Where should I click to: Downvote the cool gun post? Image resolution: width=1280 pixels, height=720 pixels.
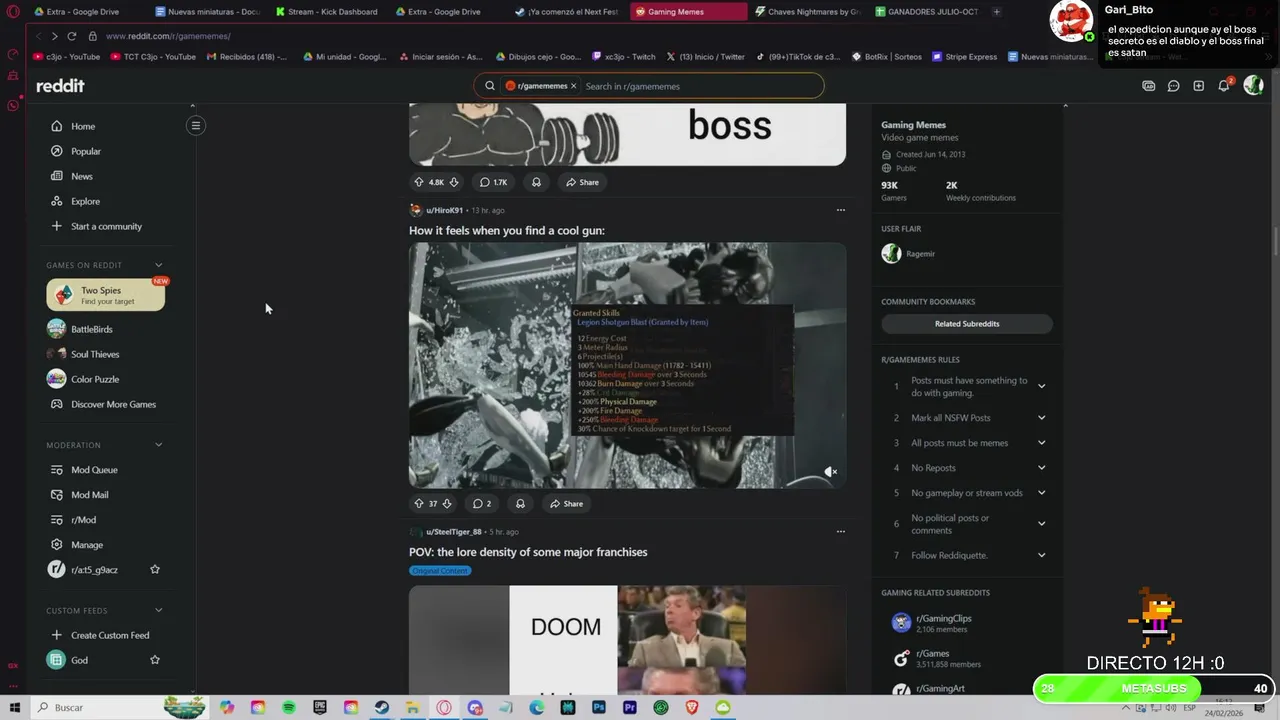447,504
